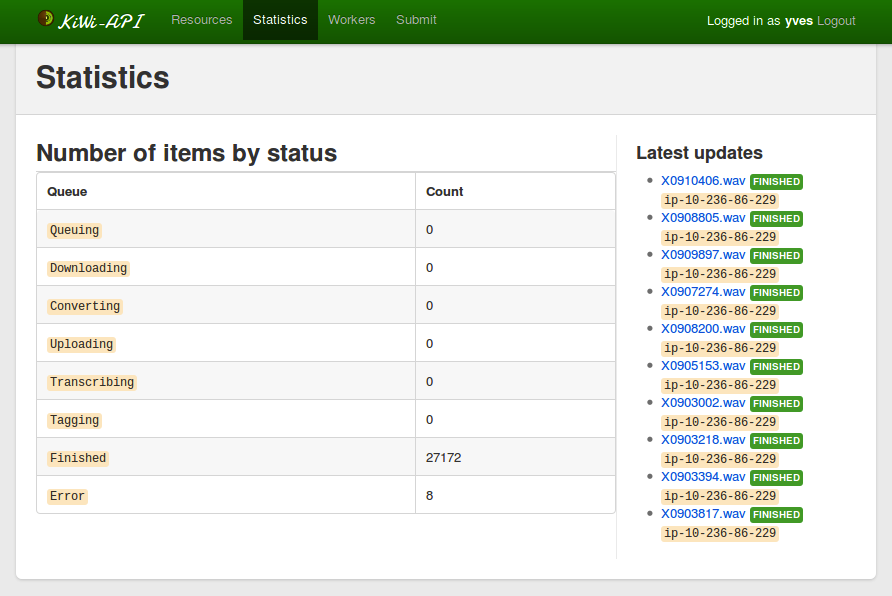Screen dimensions: 892x596
Task: Click the FINISHED badge next to X0910406.wav
Action: [776, 182]
